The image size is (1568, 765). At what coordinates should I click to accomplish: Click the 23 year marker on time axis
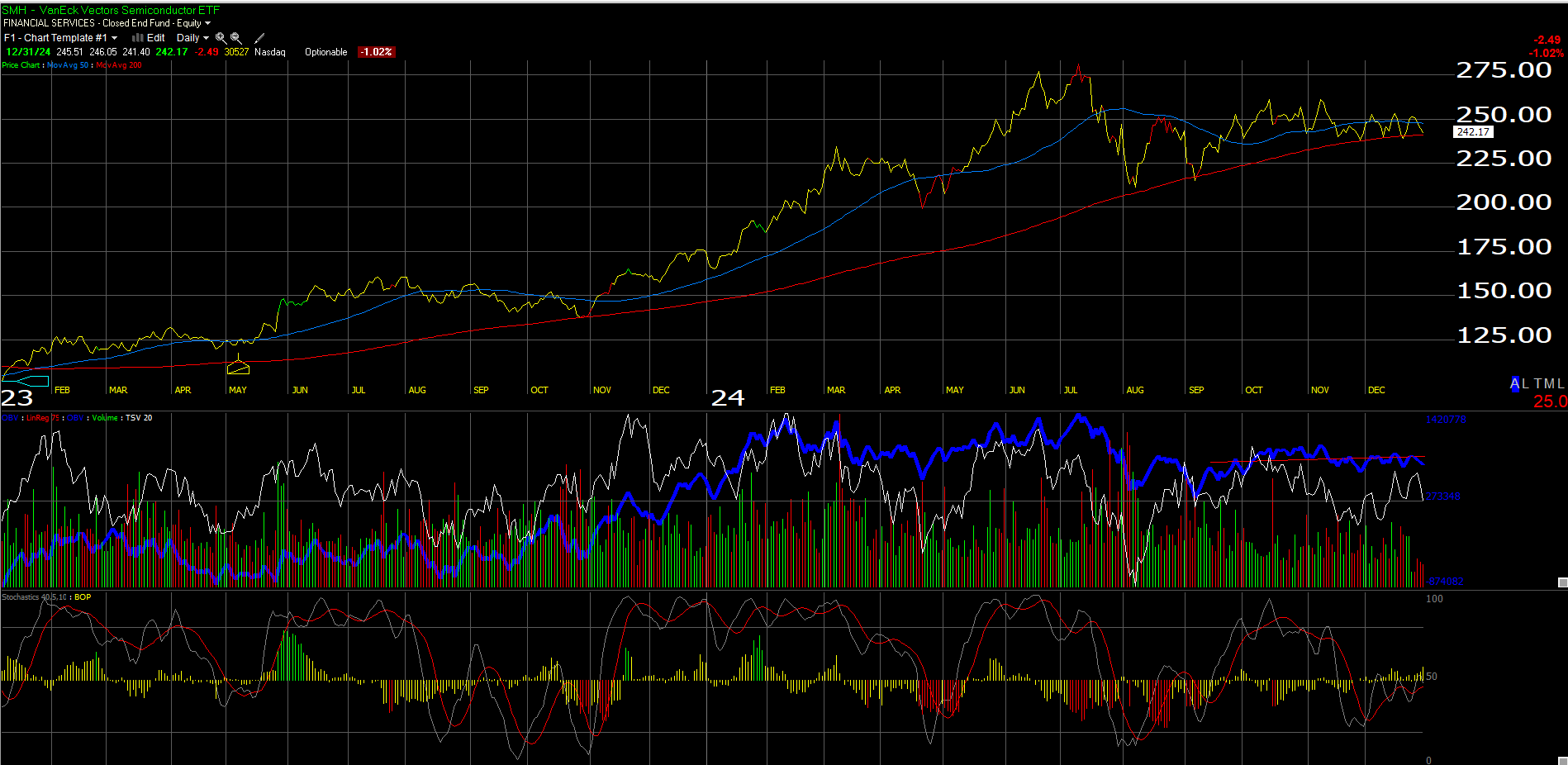pos(17,398)
